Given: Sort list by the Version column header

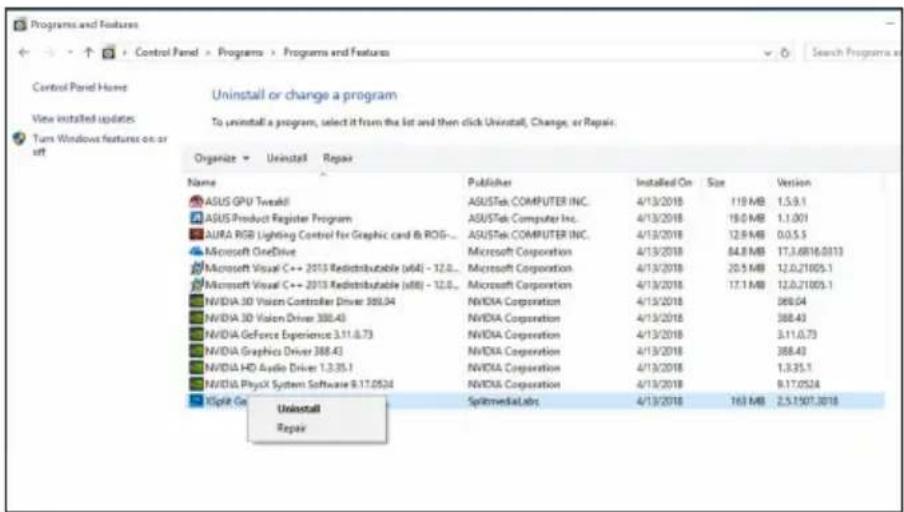Looking at the screenshot, I should 794,182.
